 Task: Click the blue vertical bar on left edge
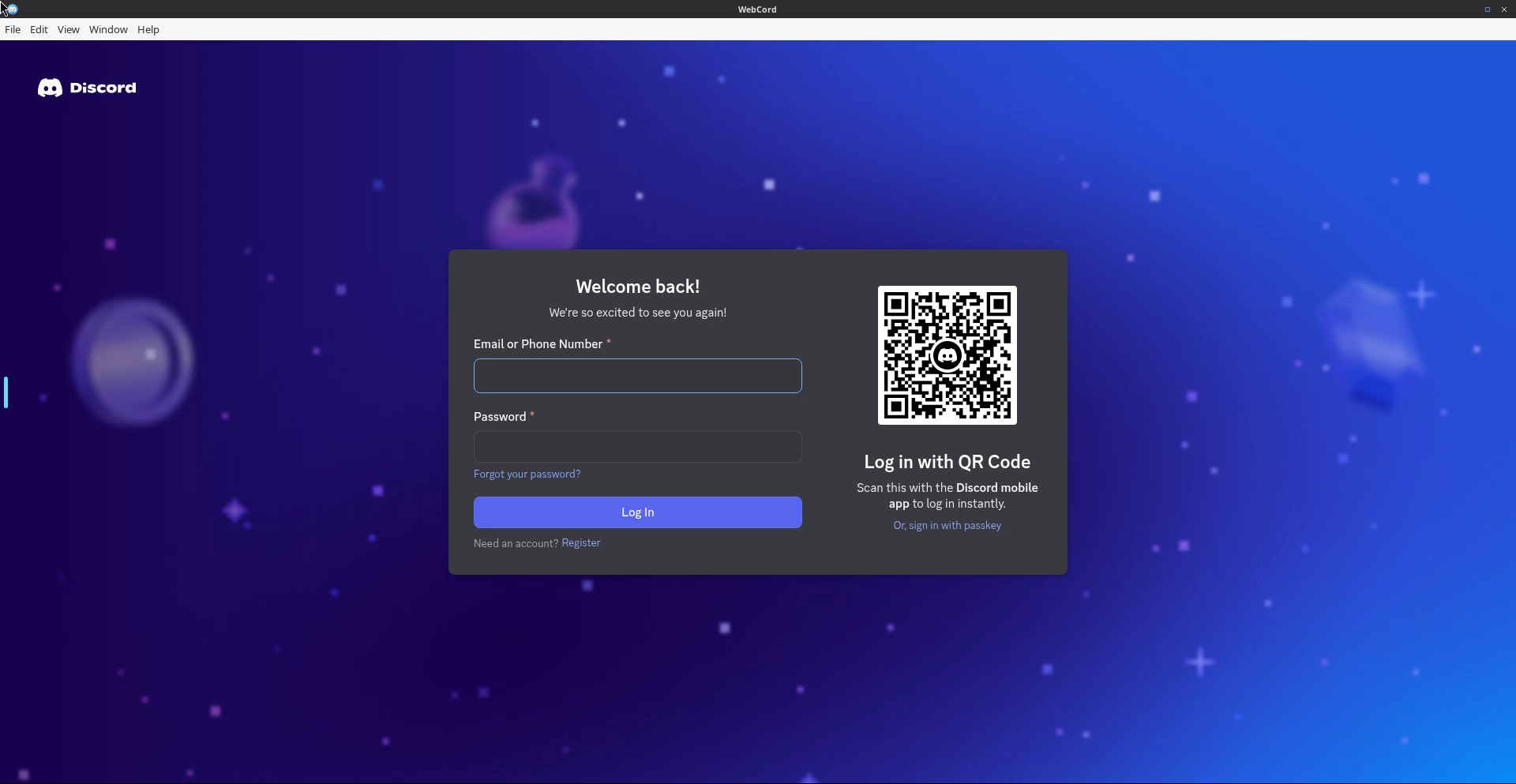click(6, 392)
